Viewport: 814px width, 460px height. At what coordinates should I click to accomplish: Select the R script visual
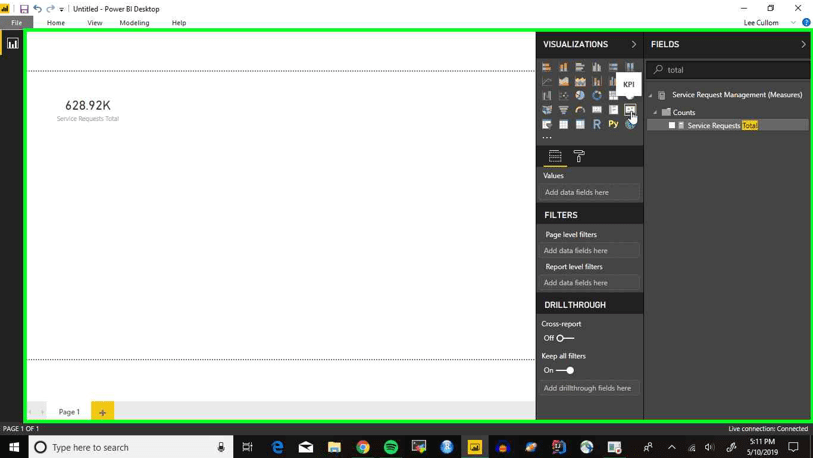[596, 124]
